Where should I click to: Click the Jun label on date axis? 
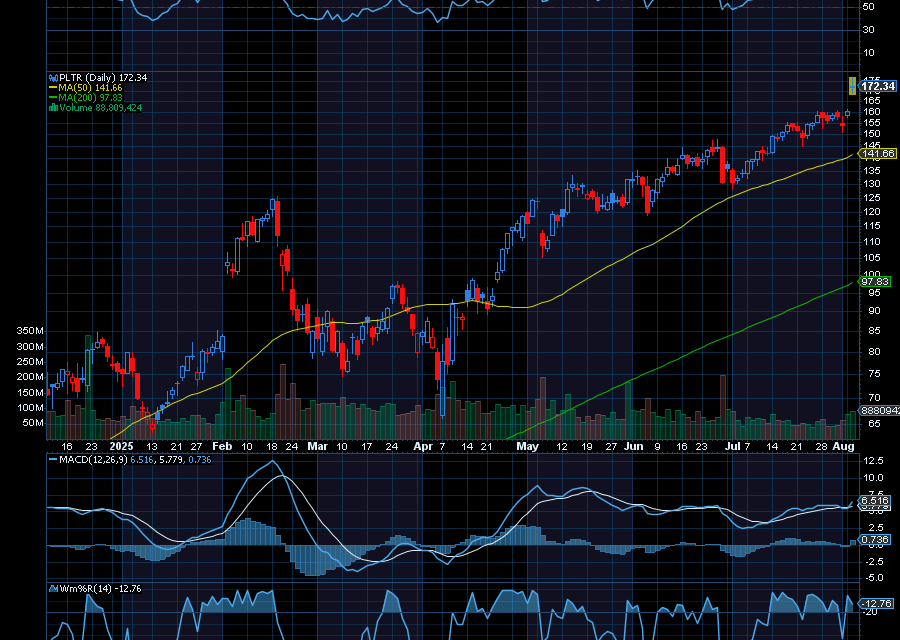(x=634, y=446)
